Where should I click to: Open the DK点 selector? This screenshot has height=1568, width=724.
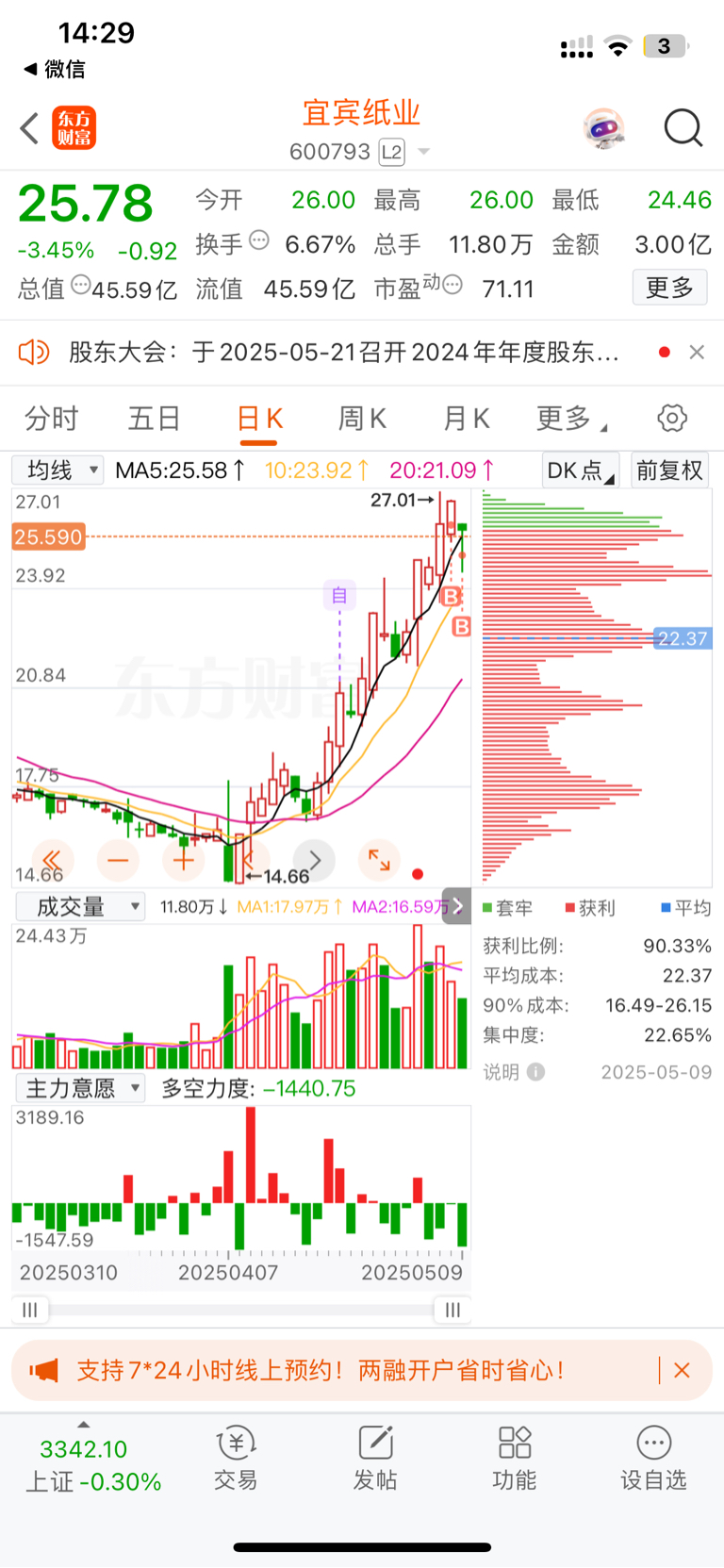point(581,470)
